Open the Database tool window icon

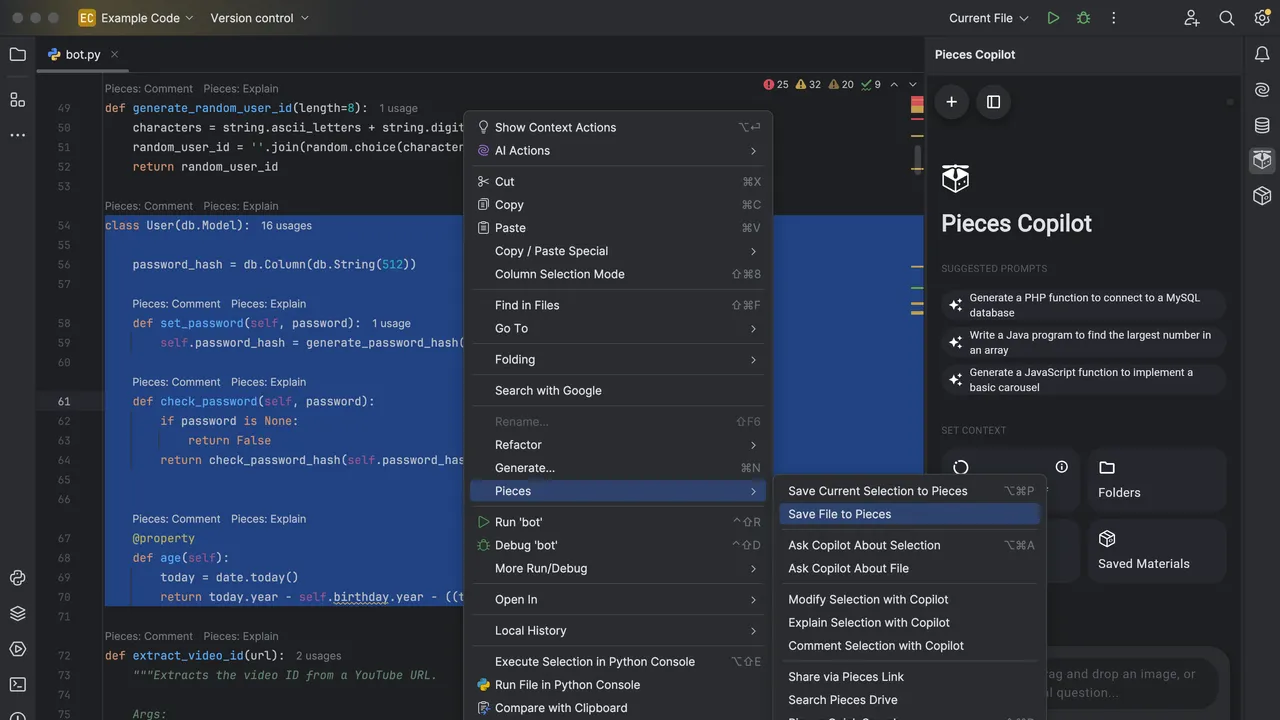click(1262, 125)
